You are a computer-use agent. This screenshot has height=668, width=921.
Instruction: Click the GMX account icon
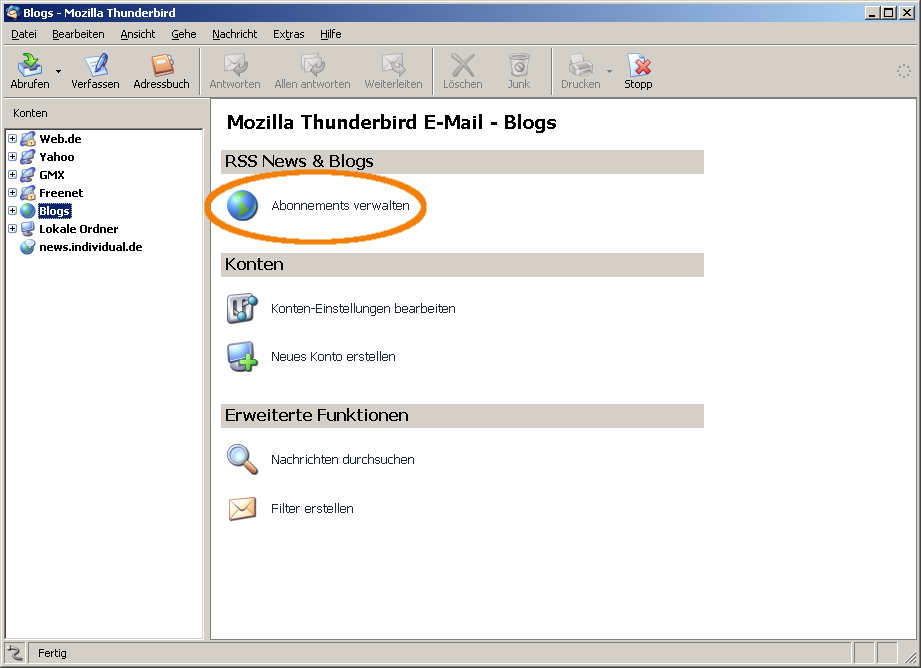[28, 174]
